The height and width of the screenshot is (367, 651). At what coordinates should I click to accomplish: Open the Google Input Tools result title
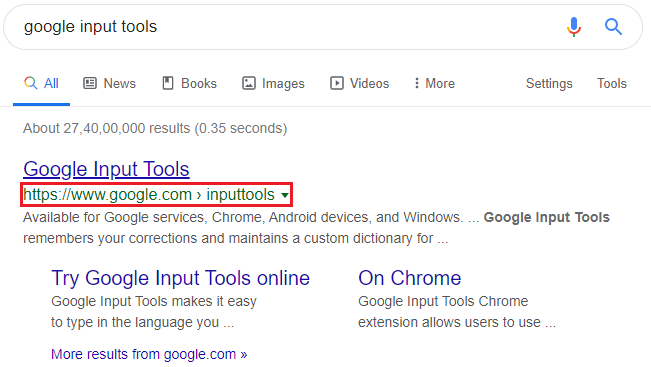106,169
